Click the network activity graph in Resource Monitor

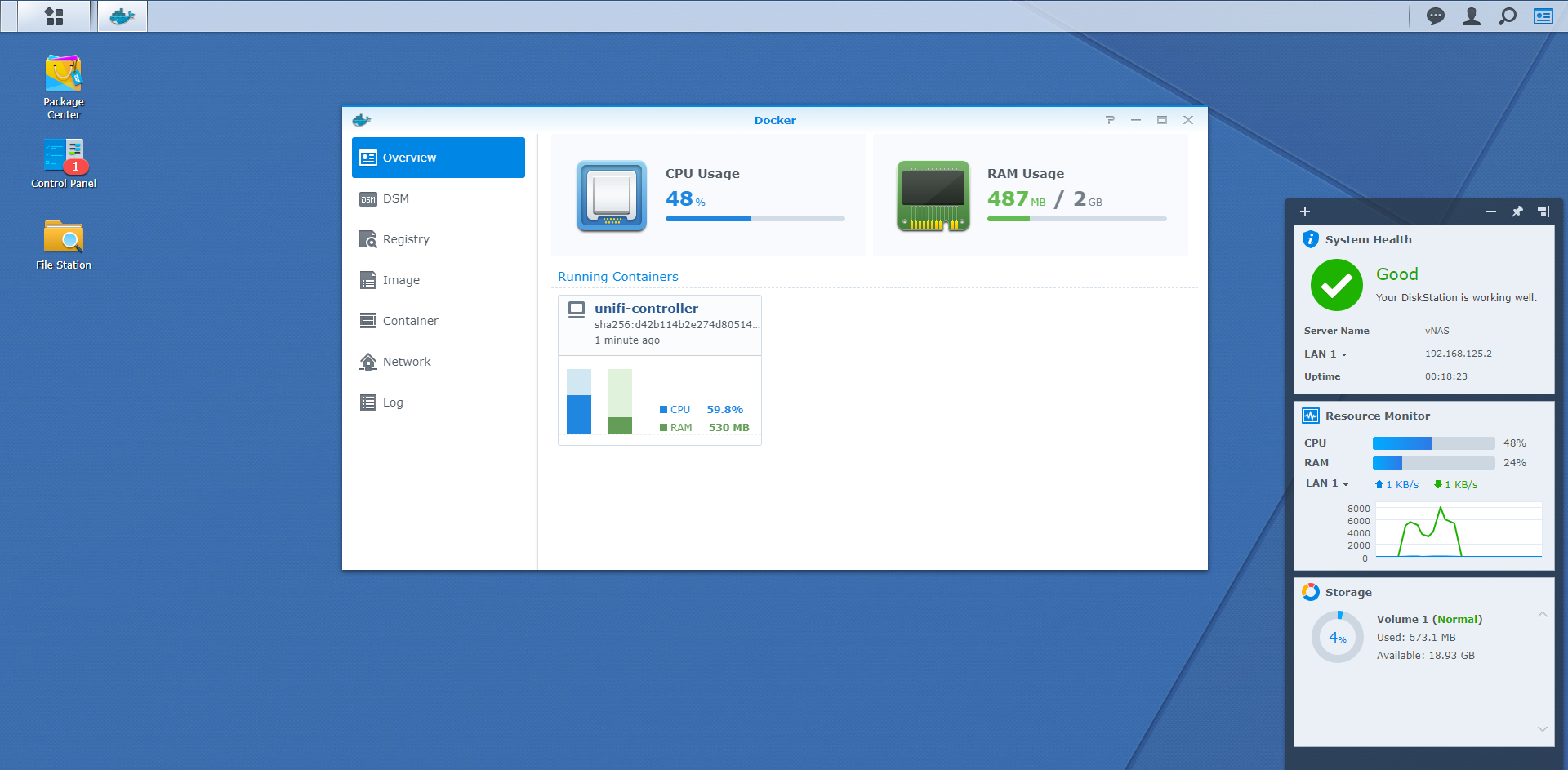click(x=1459, y=530)
